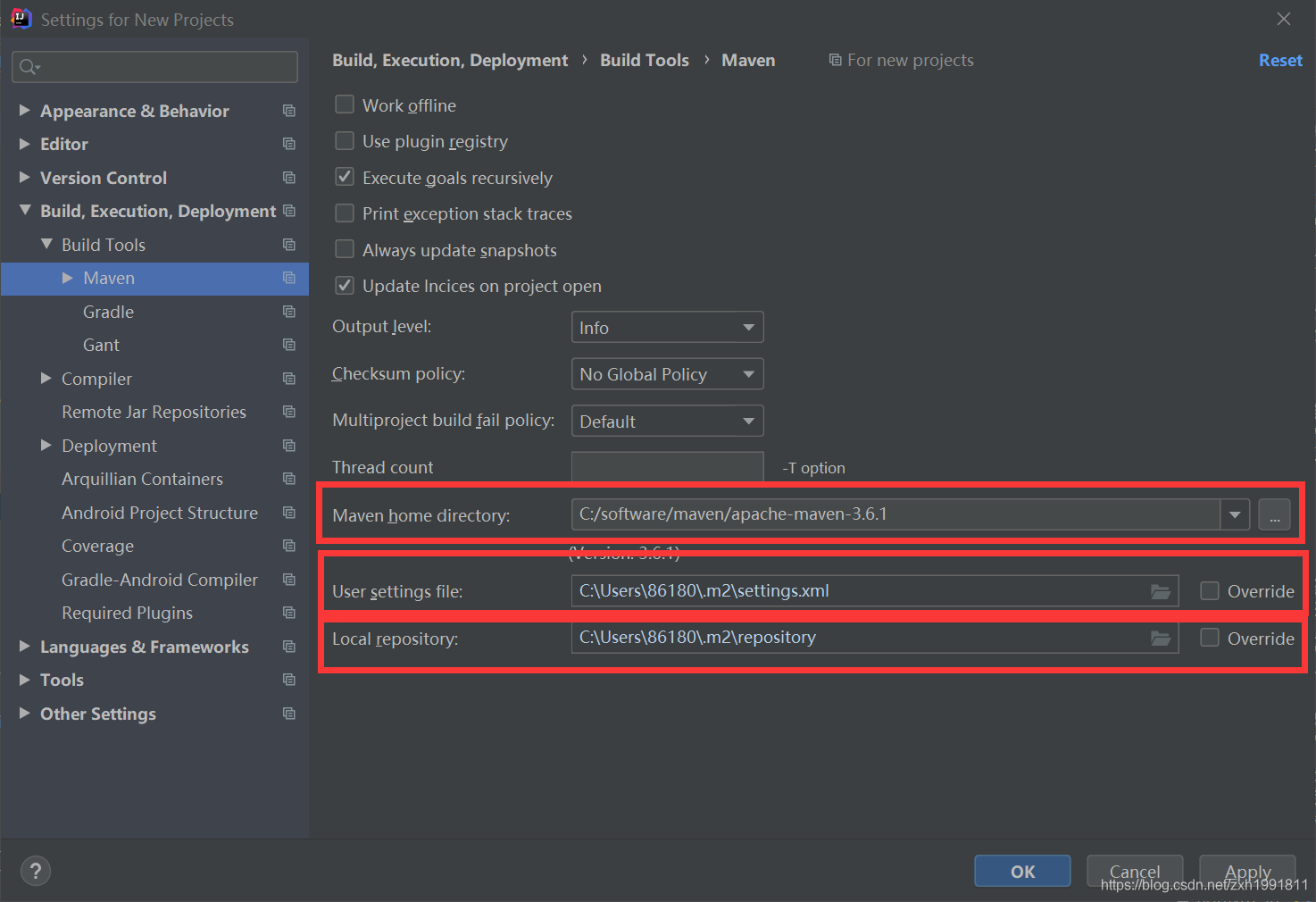Click the project-level icon beside Maven row
The image size is (1316, 902).
click(288, 278)
